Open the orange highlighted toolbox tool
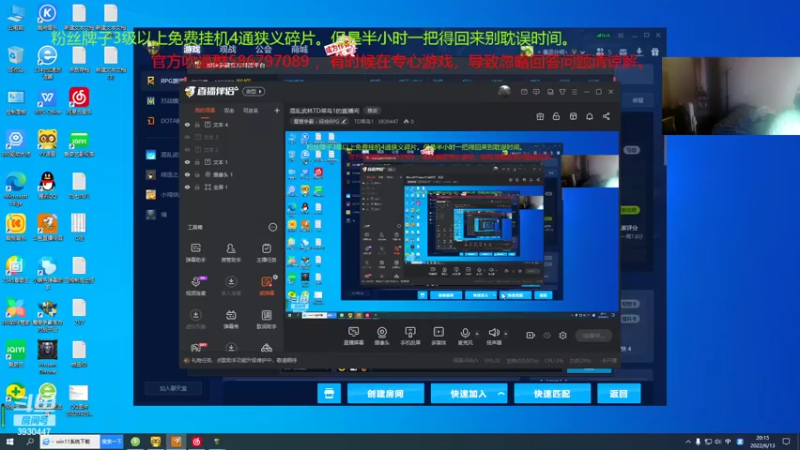Image resolution: width=800 pixels, height=450 pixels. (x=266, y=286)
